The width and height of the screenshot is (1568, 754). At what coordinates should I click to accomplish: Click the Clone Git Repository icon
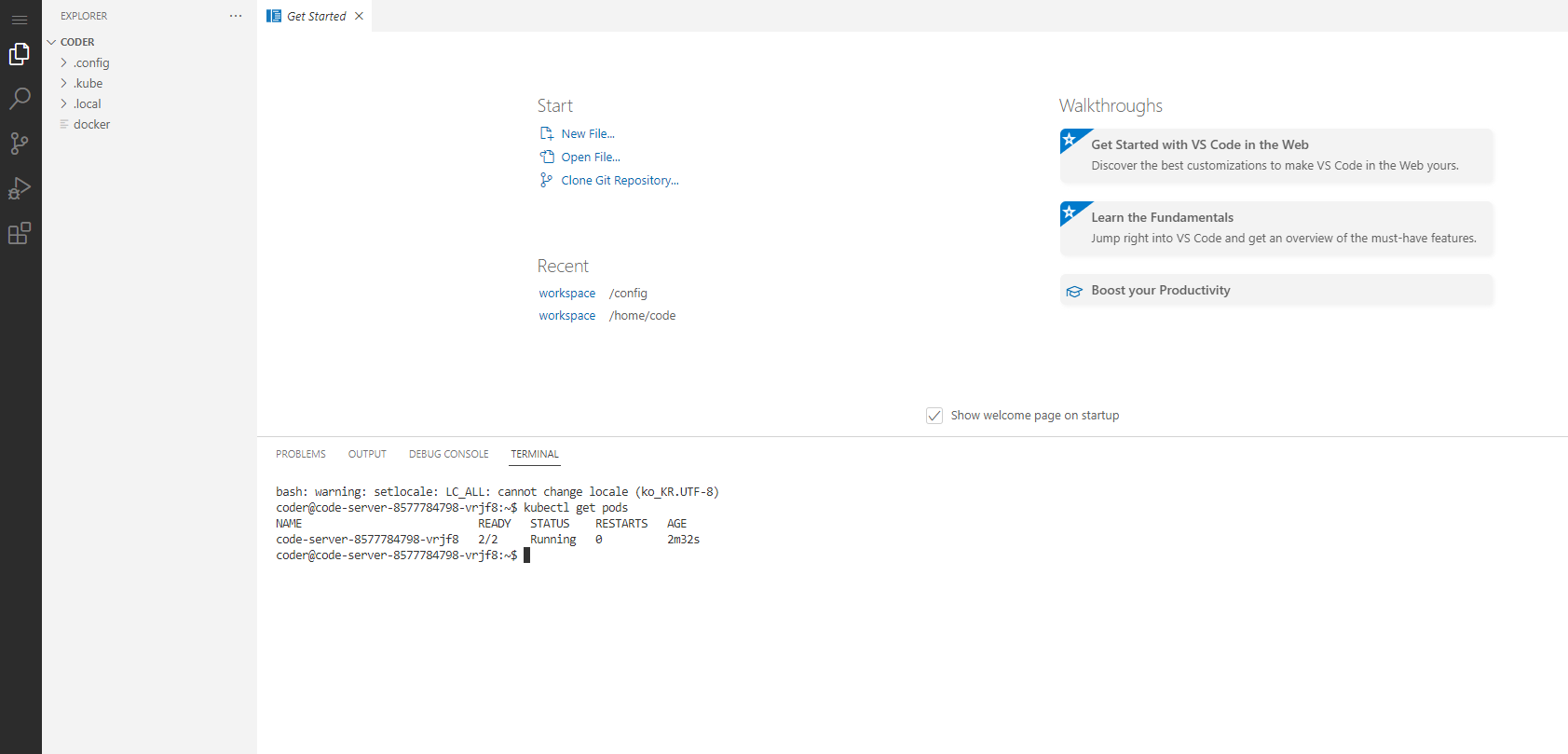(x=547, y=180)
